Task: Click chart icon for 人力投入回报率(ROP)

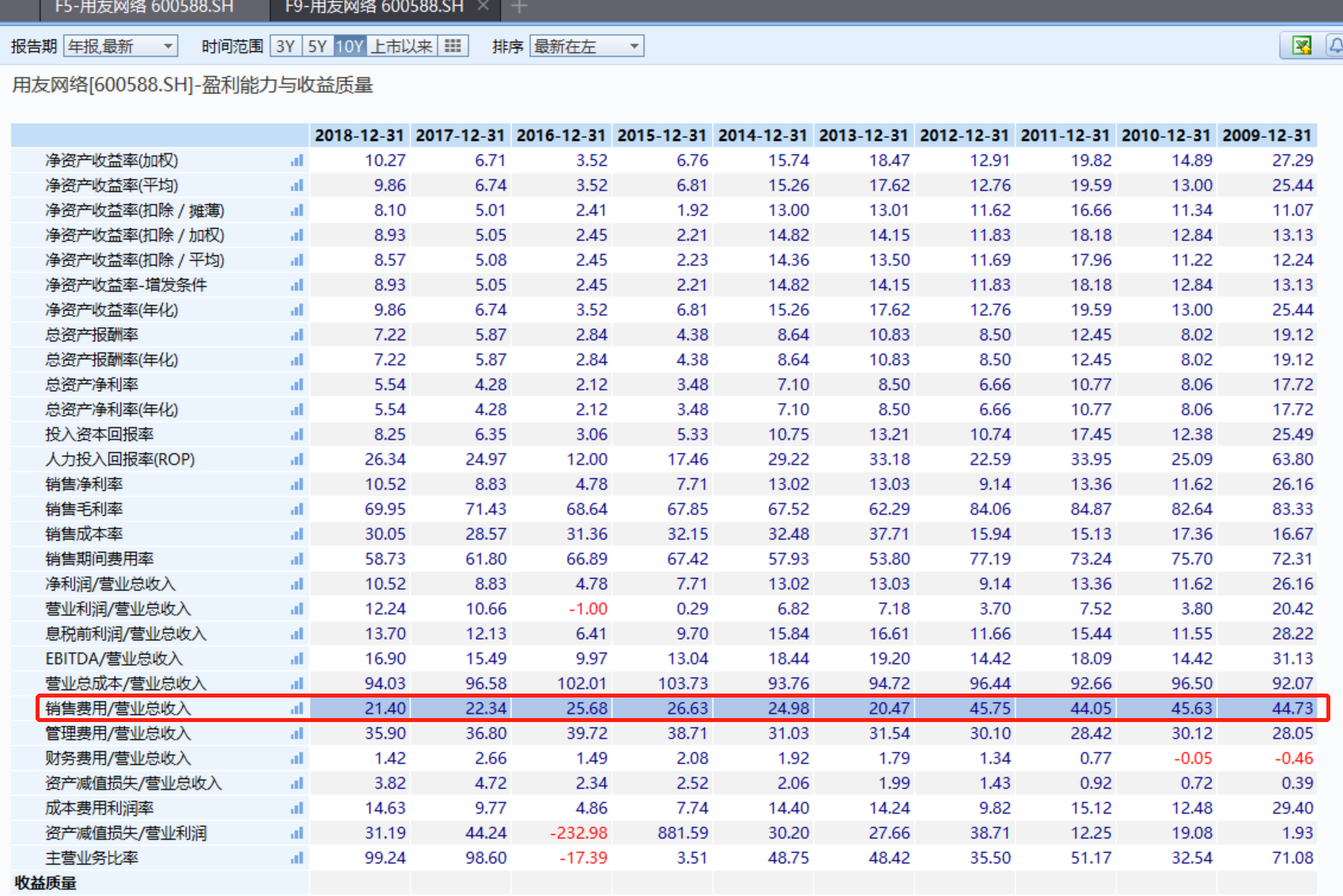Action: pyautogui.click(x=297, y=459)
